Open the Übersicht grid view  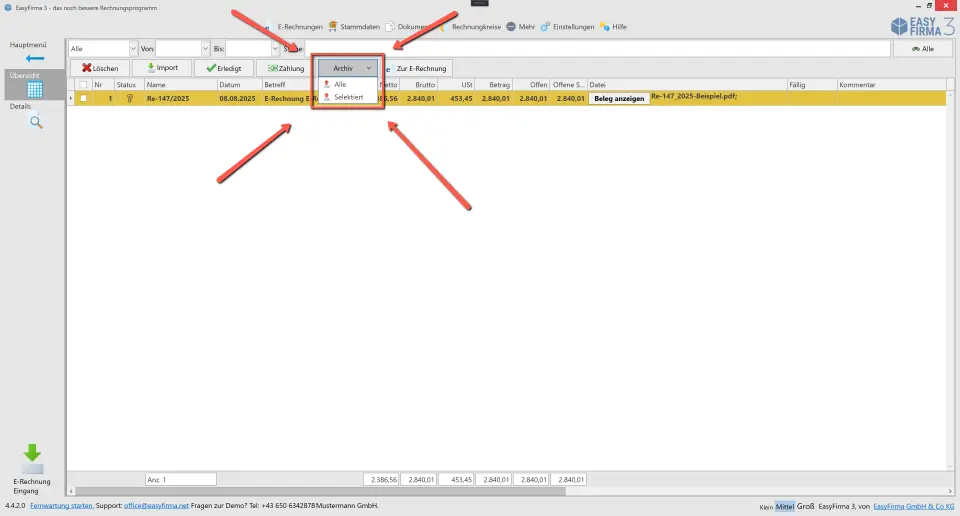[35, 89]
